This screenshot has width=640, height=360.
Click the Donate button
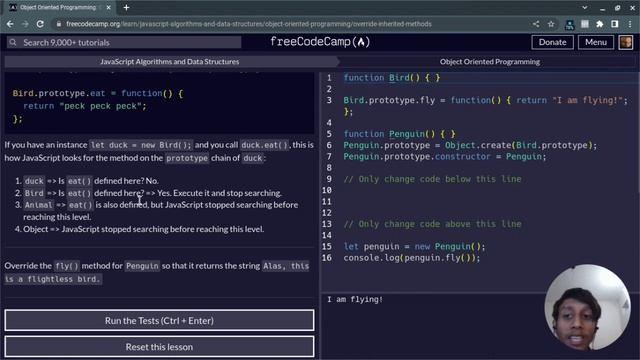[x=552, y=42]
